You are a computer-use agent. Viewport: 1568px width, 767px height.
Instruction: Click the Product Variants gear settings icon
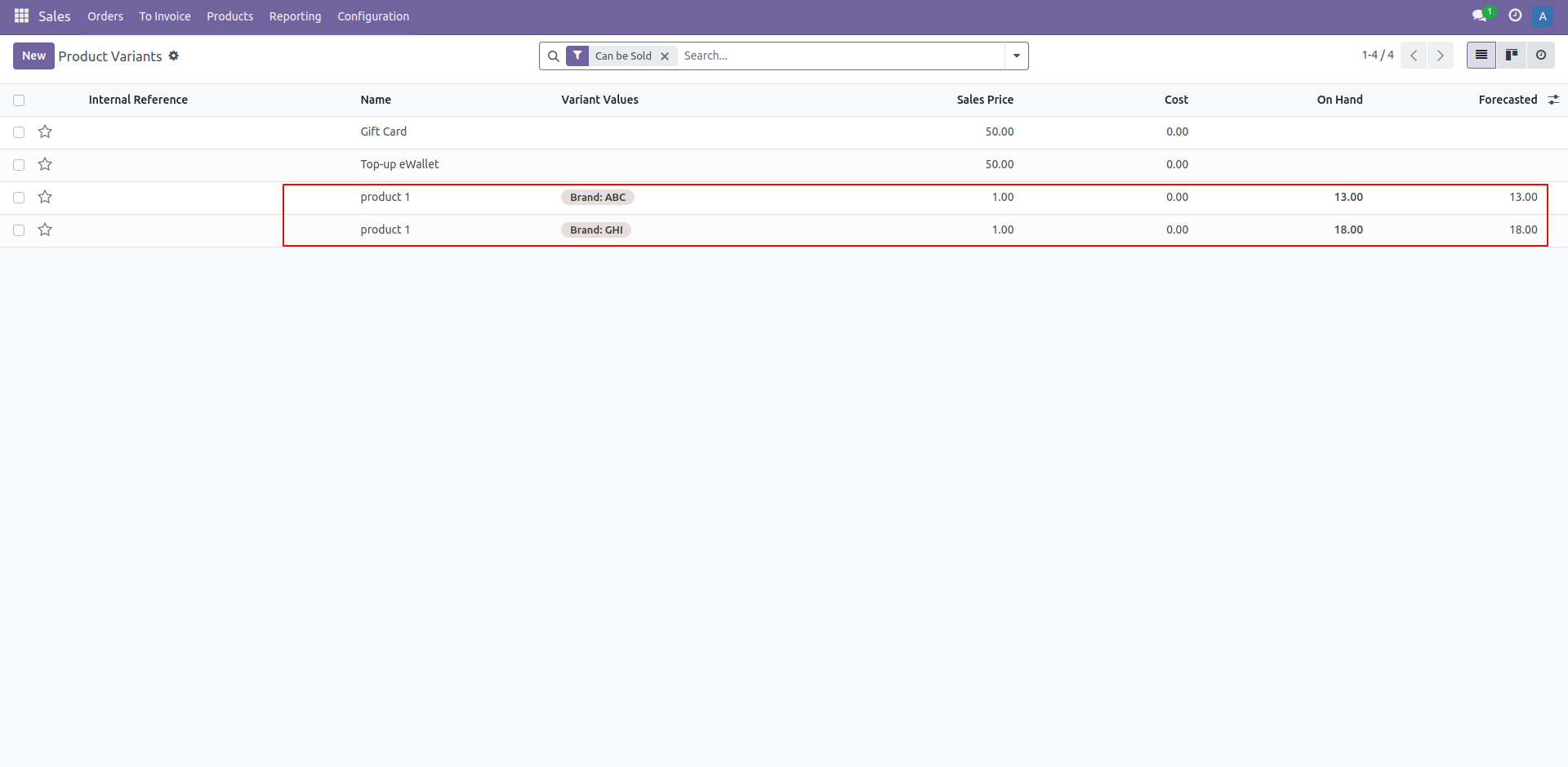coord(173,56)
